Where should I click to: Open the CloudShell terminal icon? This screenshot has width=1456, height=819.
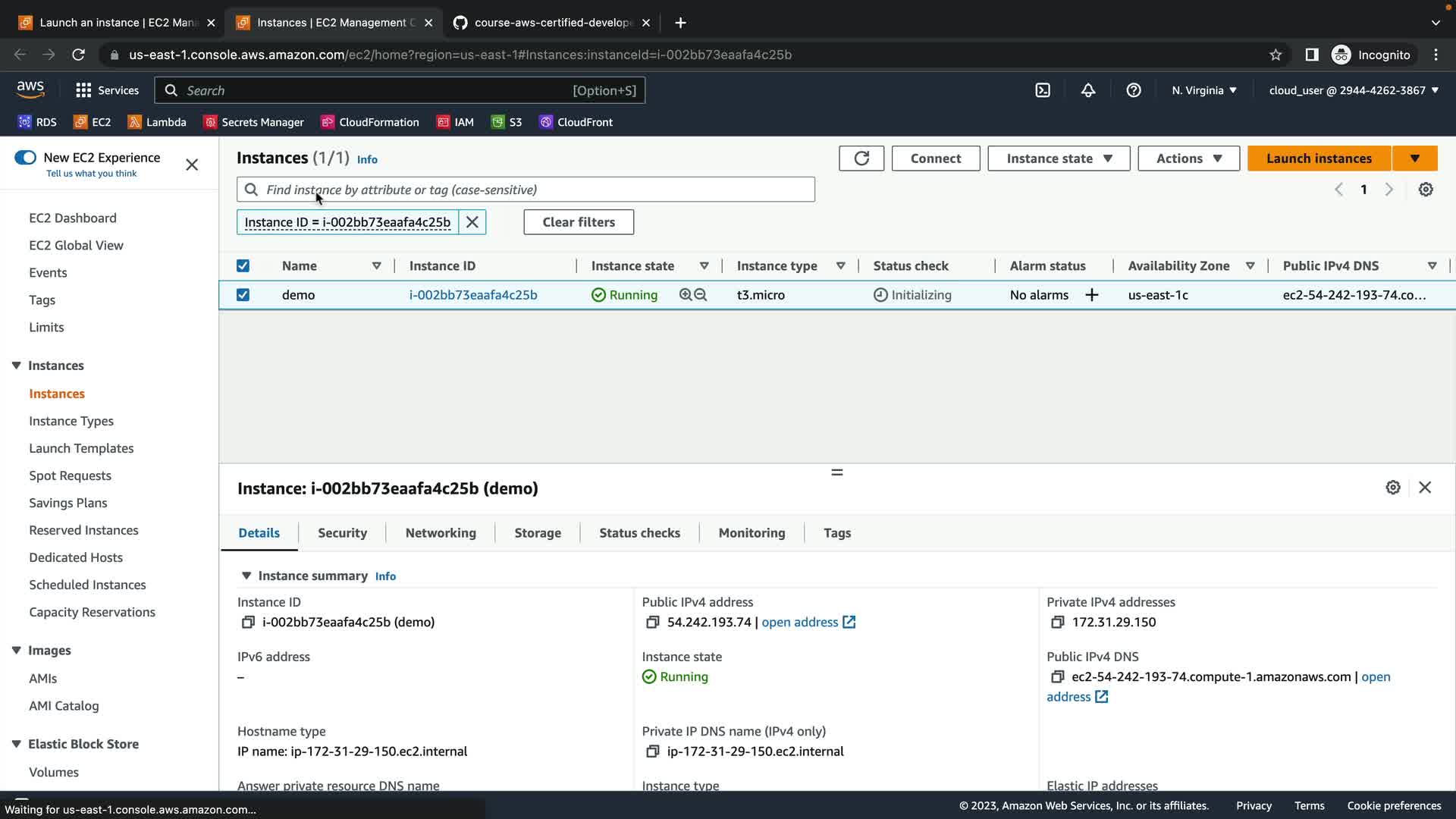point(1043,90)
